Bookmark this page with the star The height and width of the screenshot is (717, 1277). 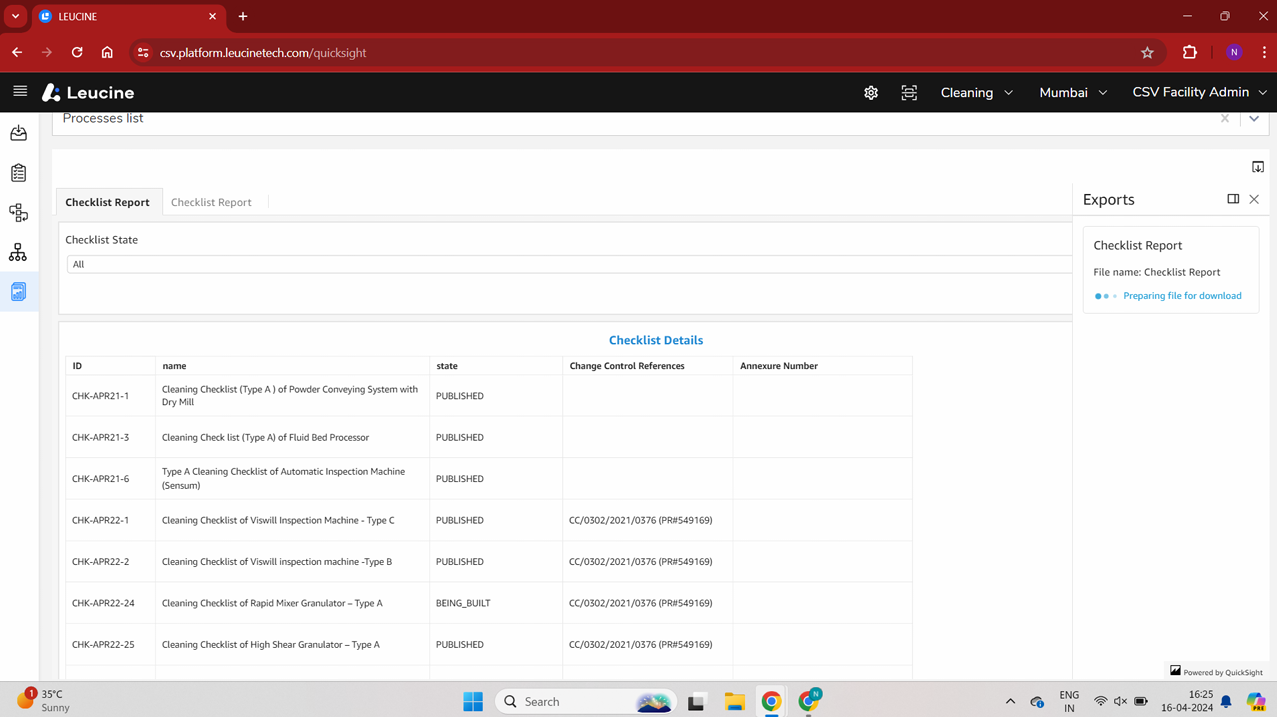coord(1147,53)
